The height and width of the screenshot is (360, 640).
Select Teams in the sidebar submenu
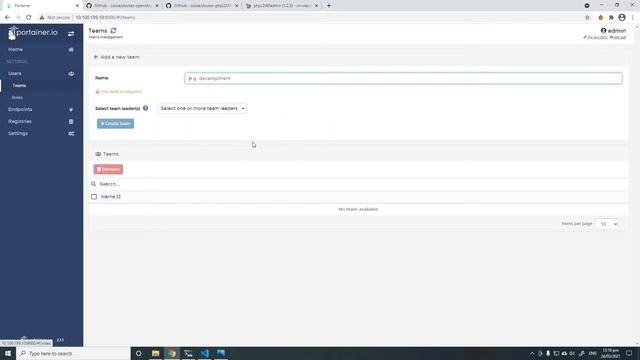19,86
